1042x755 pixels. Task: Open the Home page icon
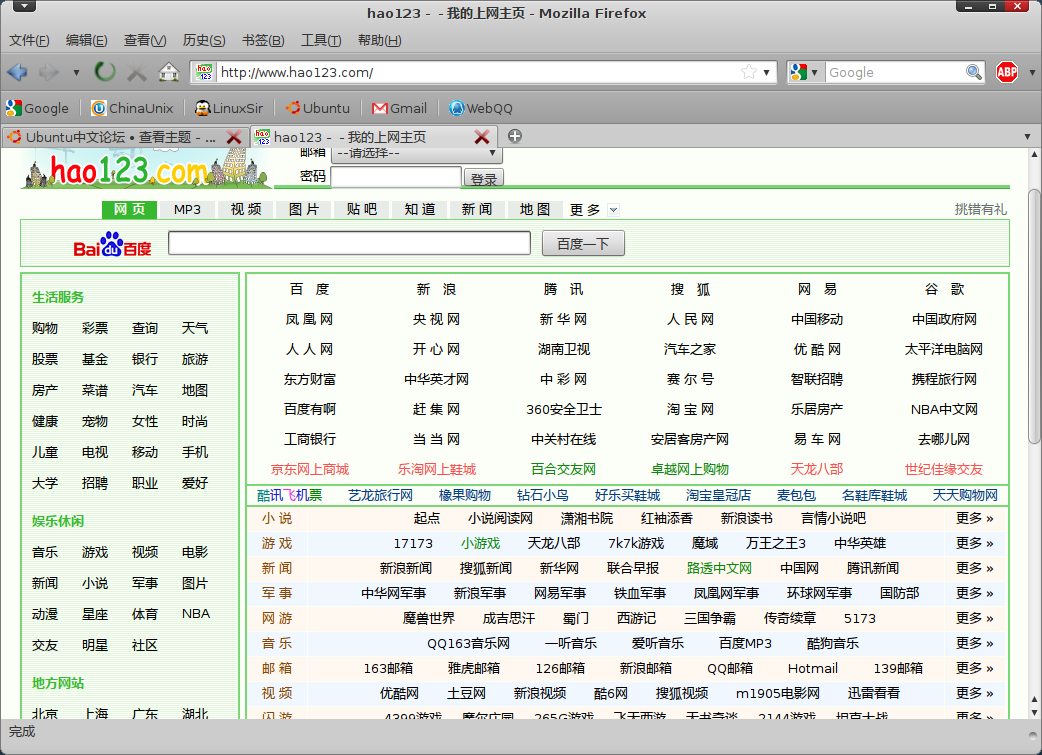click(169, 72)
